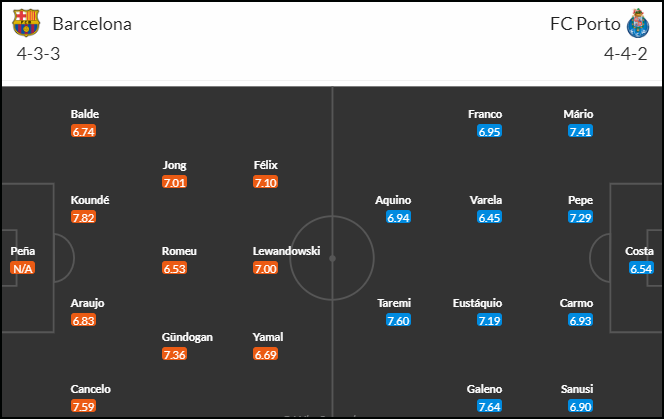Click Varela's 6.45 rating badge
664x419 pixels.
coord(489,217)
